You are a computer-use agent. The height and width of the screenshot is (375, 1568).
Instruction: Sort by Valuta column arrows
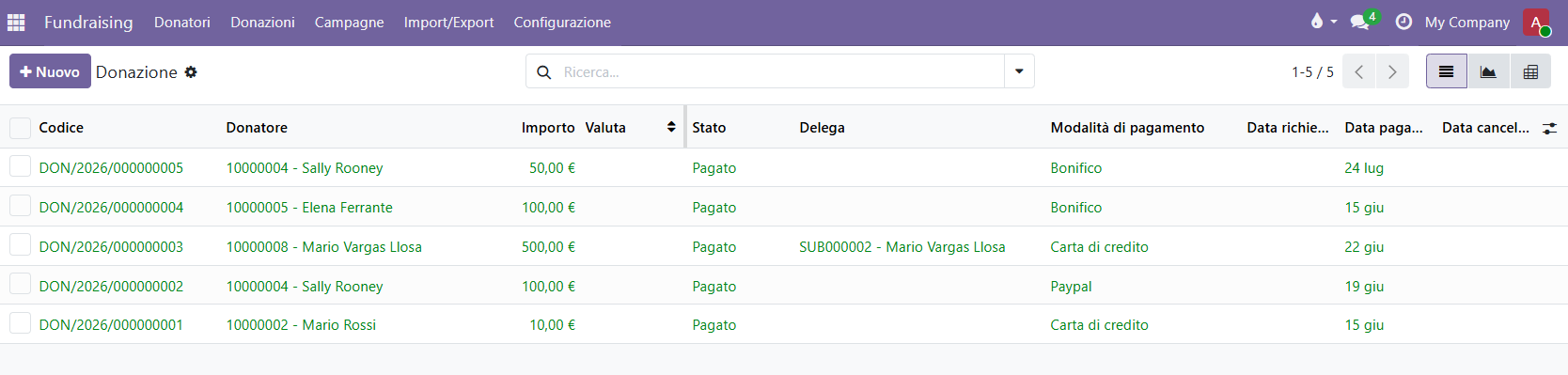pos(671,127)
